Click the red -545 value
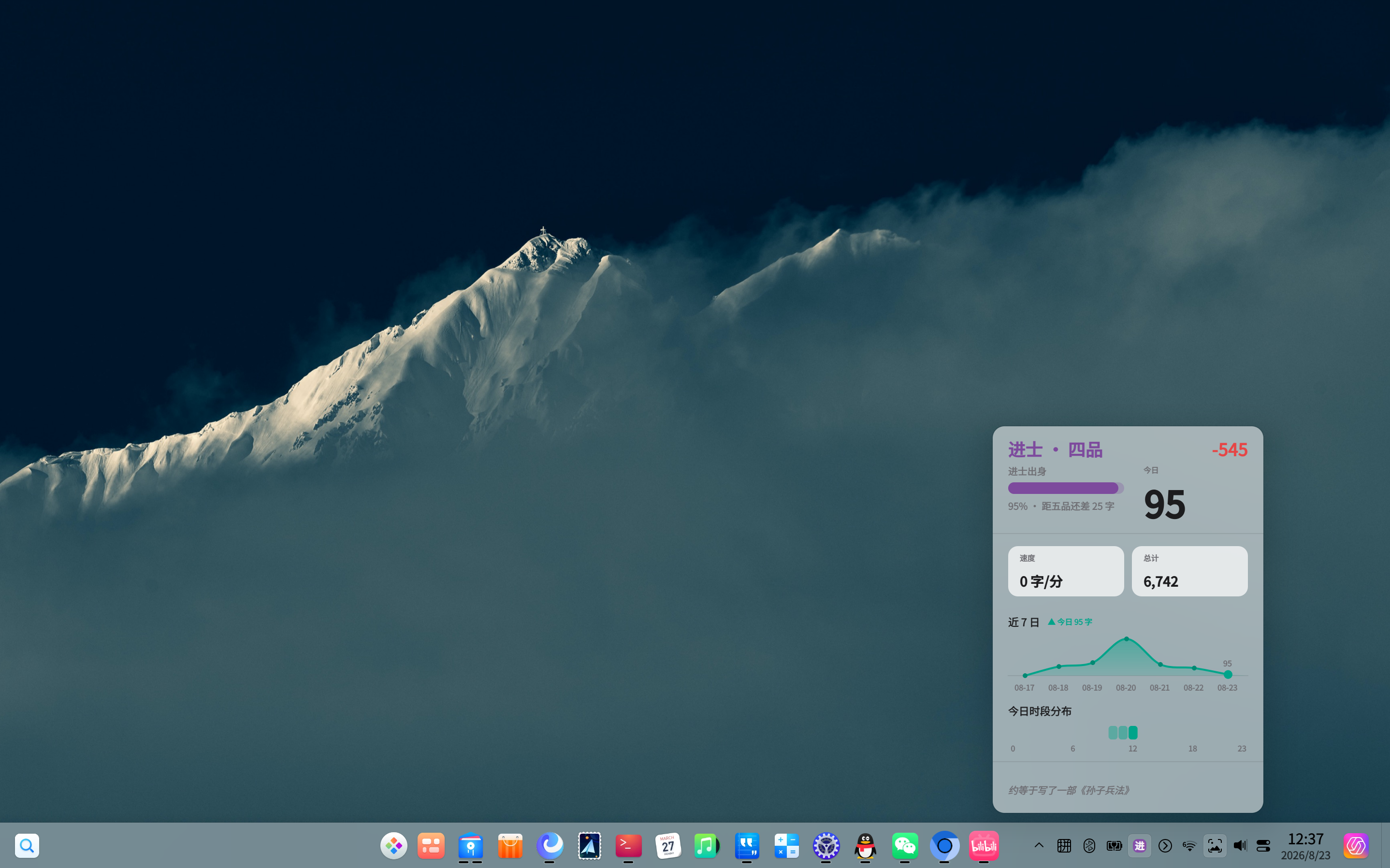 tap(1230, 449)
